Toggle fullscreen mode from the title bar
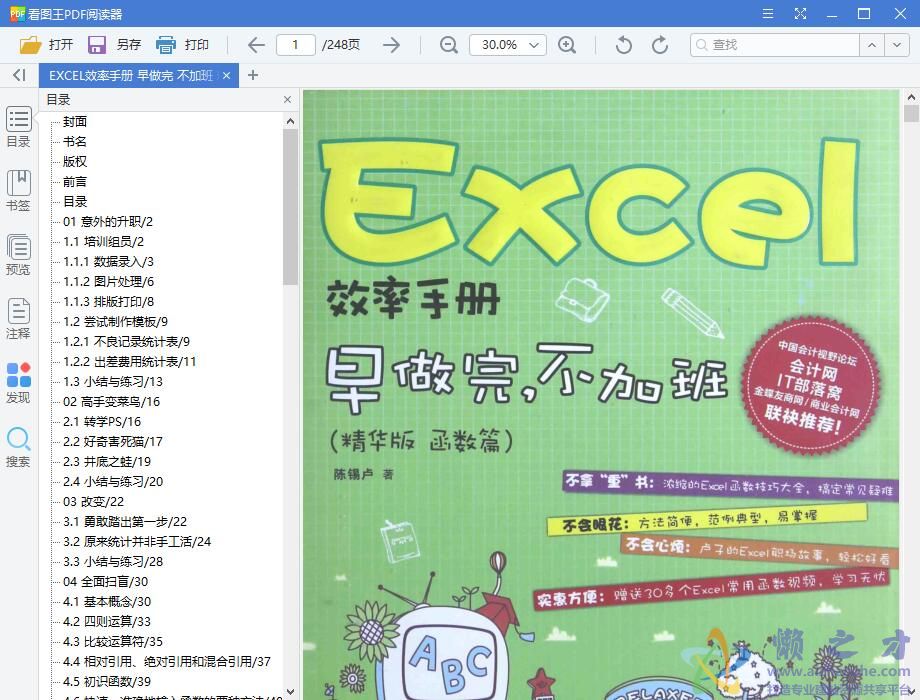Viewport: 920px width, 700px height. coord(801,13)
